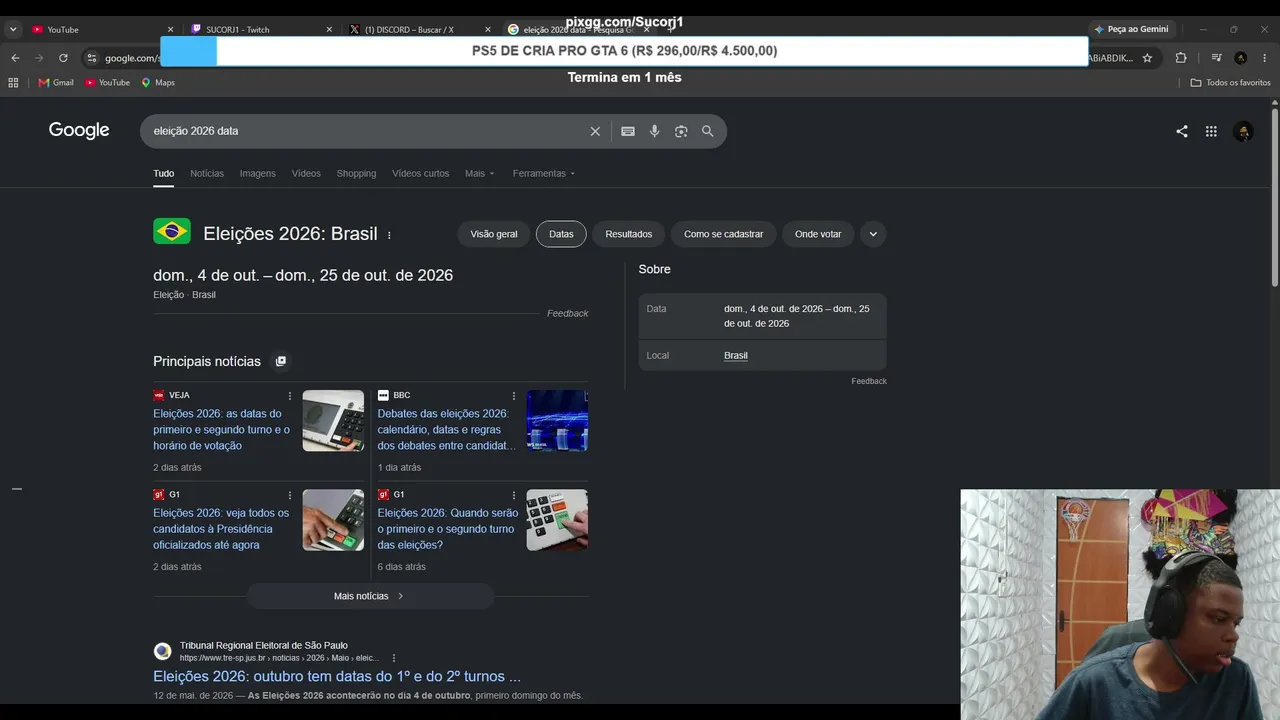Expand the Mais search filter dropdown
Image resolution: width=1280 pixels, height=720 pixels.
480,174
